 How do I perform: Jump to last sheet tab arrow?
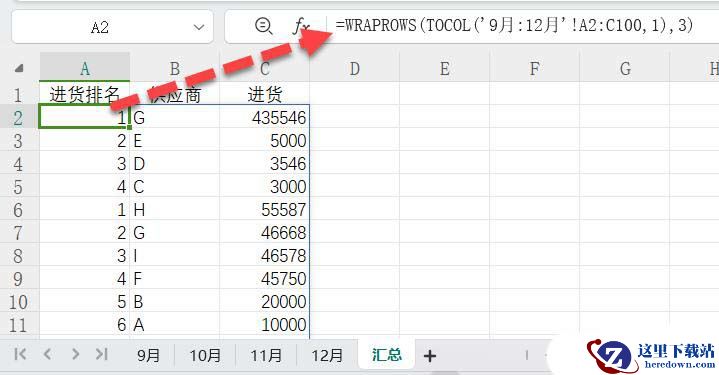click(x=102, y=354)
